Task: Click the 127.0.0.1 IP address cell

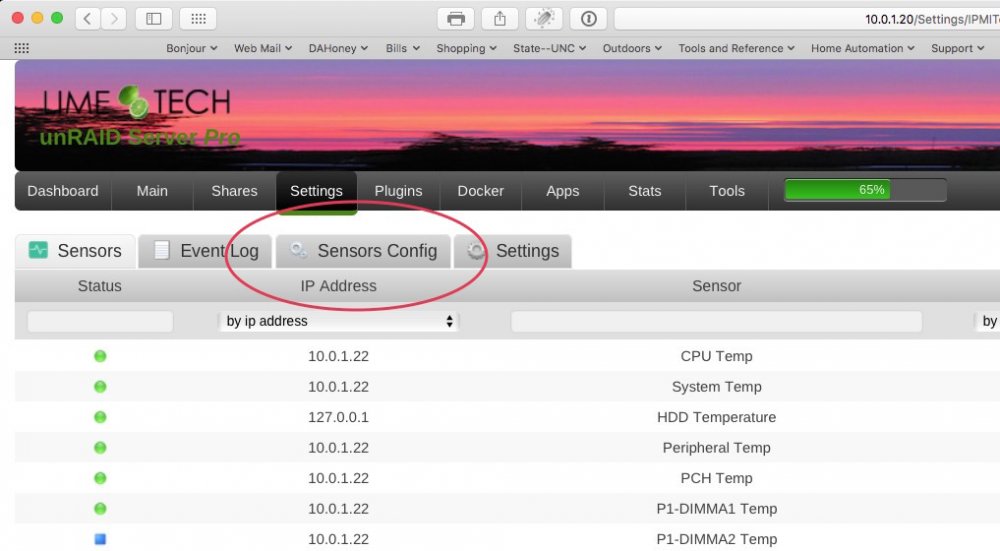Action: tap(338, 417)
